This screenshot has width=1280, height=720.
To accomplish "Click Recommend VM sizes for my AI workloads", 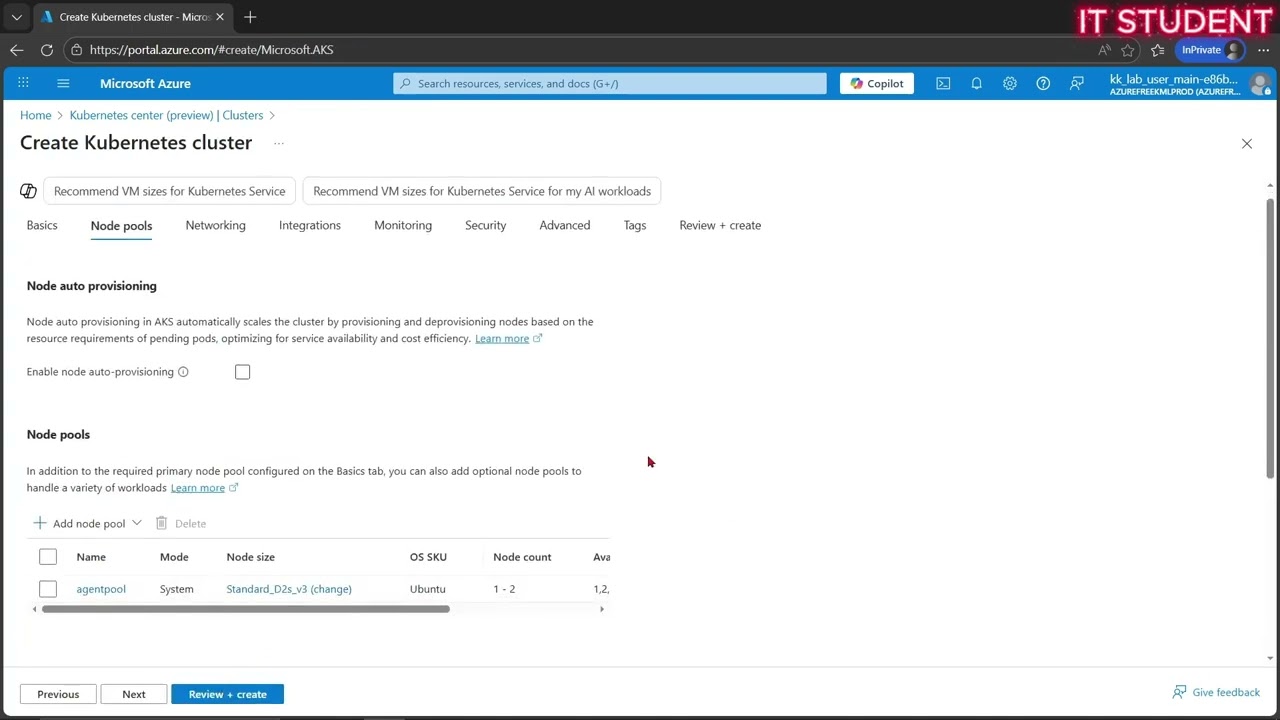I will (x=482, y=191).
